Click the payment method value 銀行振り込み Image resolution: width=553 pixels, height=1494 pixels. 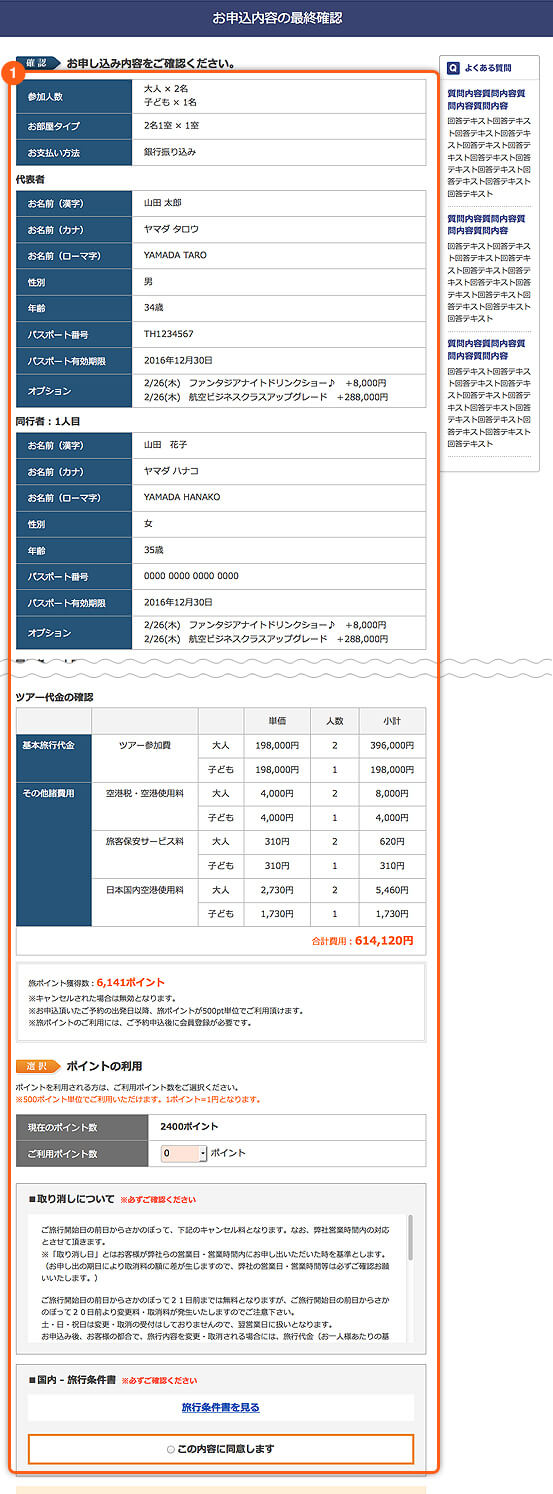click(170, 152)
